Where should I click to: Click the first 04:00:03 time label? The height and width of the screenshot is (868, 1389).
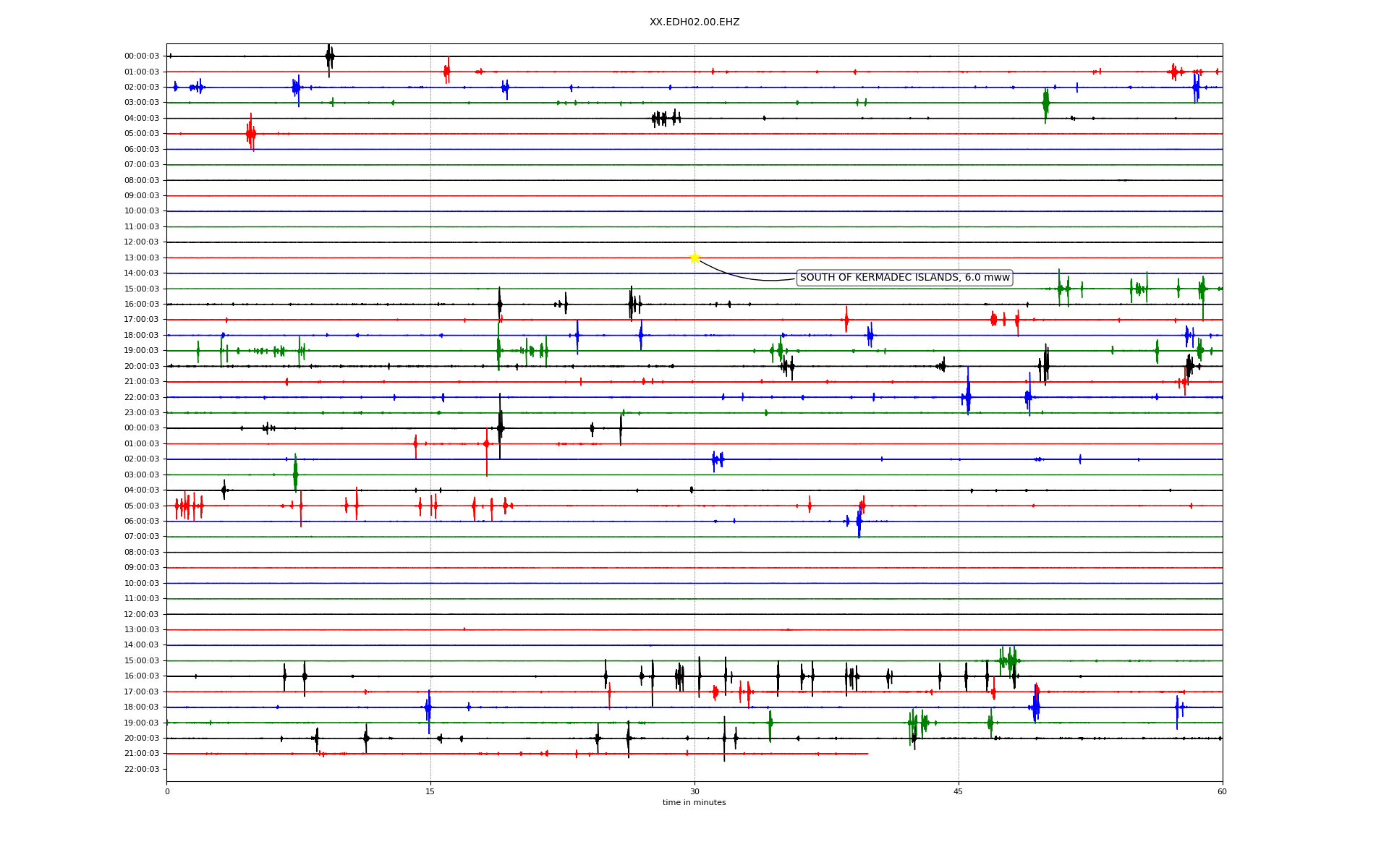(141, 118)
